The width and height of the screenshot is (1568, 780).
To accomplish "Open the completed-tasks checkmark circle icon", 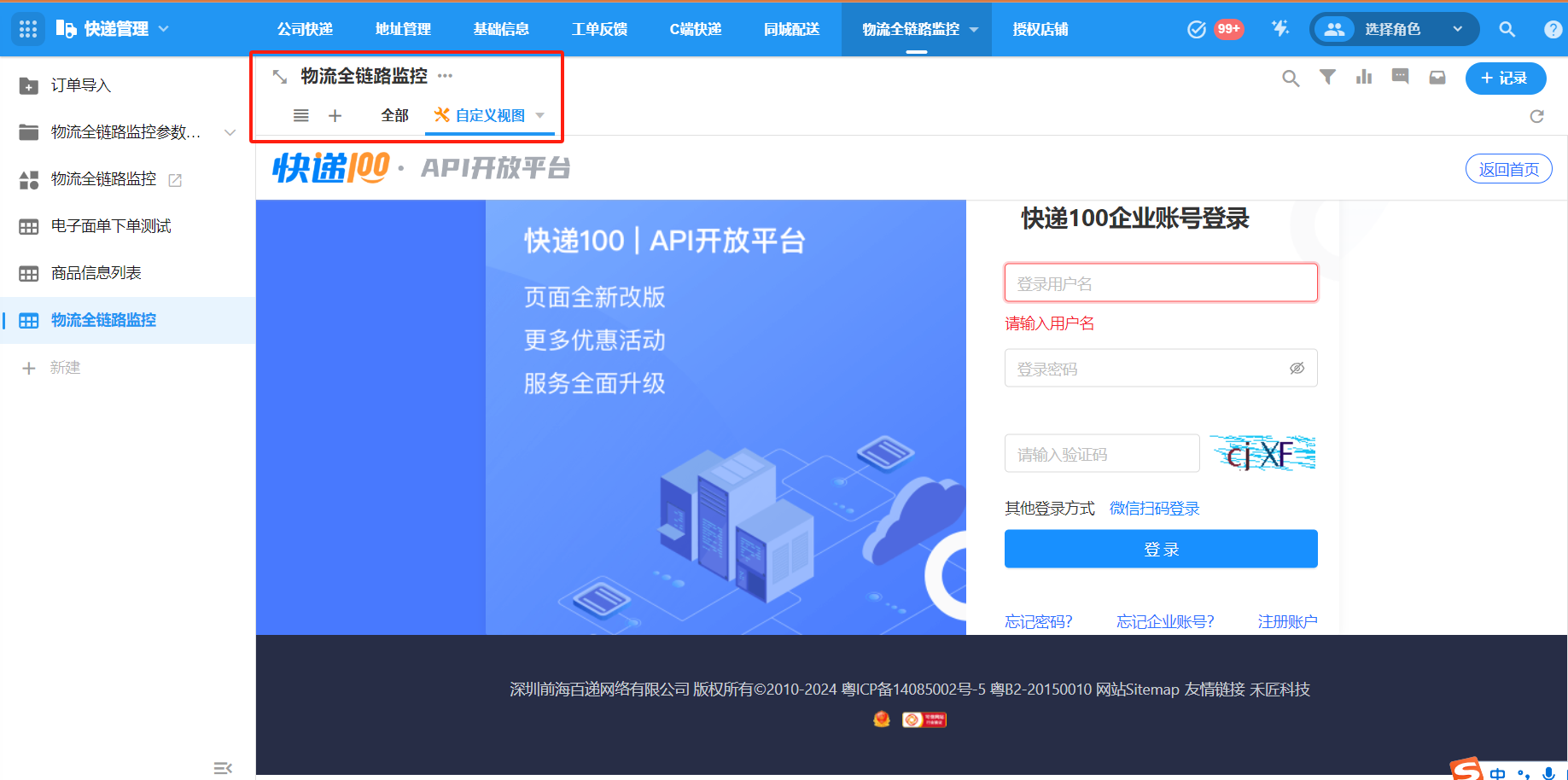I will (1197, 29).
